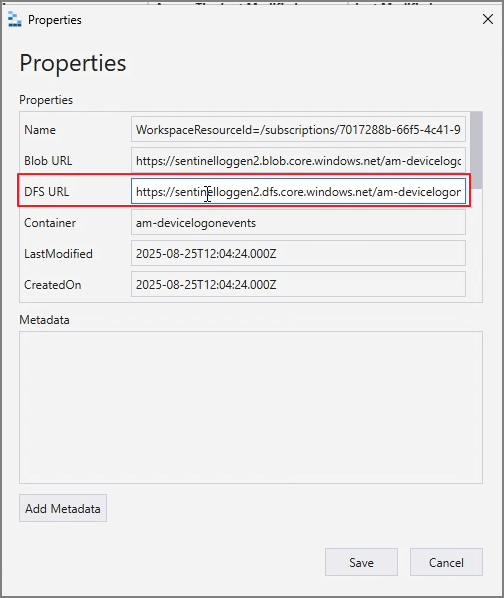Image resolution: width=504 pixels, height=598 pixels.
Task: Click the "Blob URL" row label
Action: coord(48,161)
